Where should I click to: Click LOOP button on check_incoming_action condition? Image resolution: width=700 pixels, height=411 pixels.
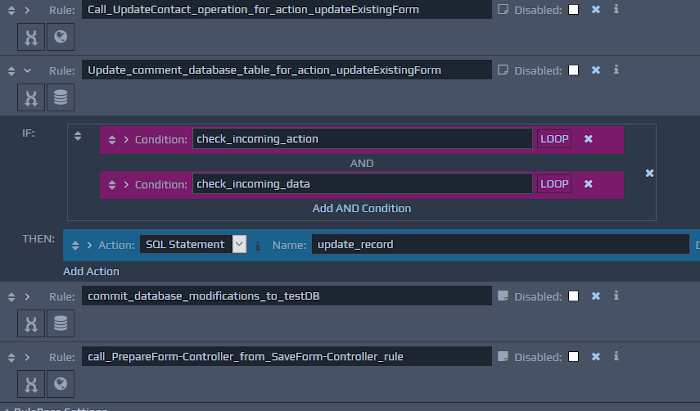tap(554, 139)
